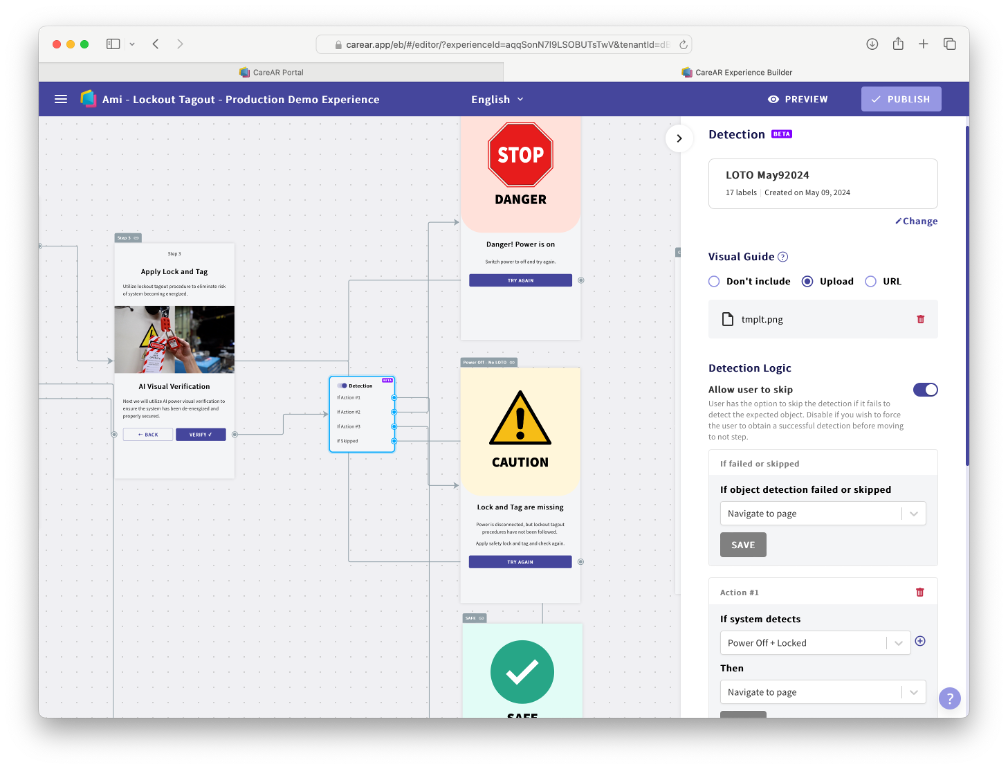Open the English language dropdown
The width and height of the screenshot is (1008, 770).
coord(497,99)
